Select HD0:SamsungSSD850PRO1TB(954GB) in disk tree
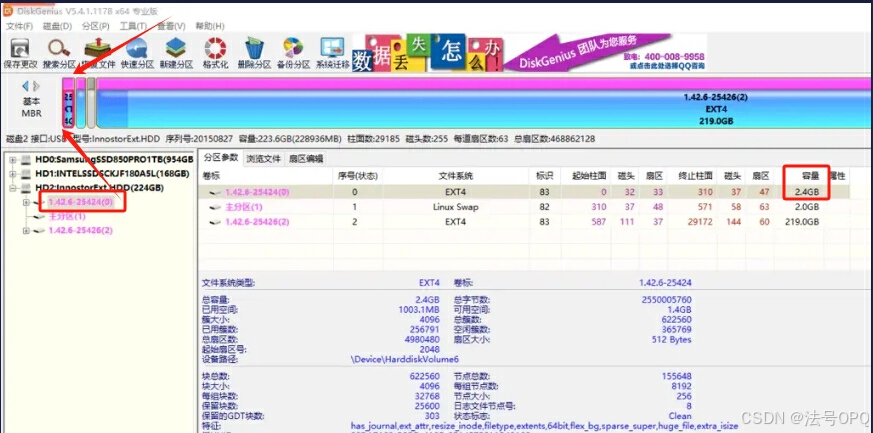The image size is (873, 433). click(114, 160)
